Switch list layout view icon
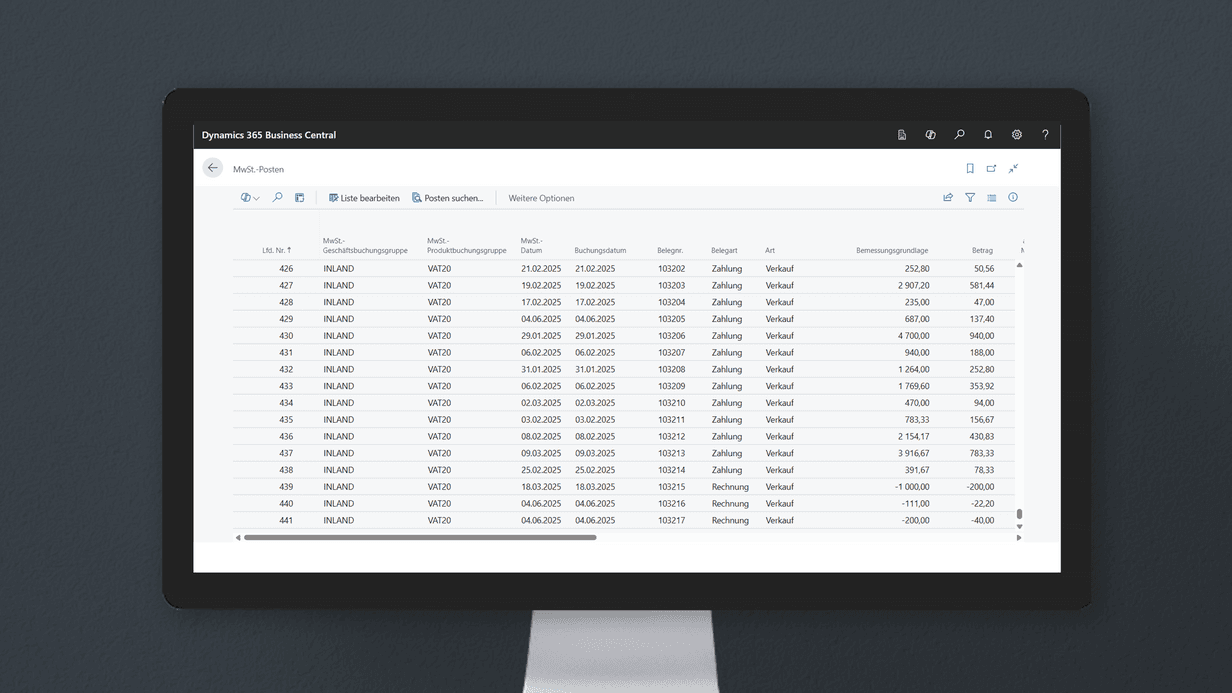The width and height of the screenshot is (1232, 693). (991, 198)
